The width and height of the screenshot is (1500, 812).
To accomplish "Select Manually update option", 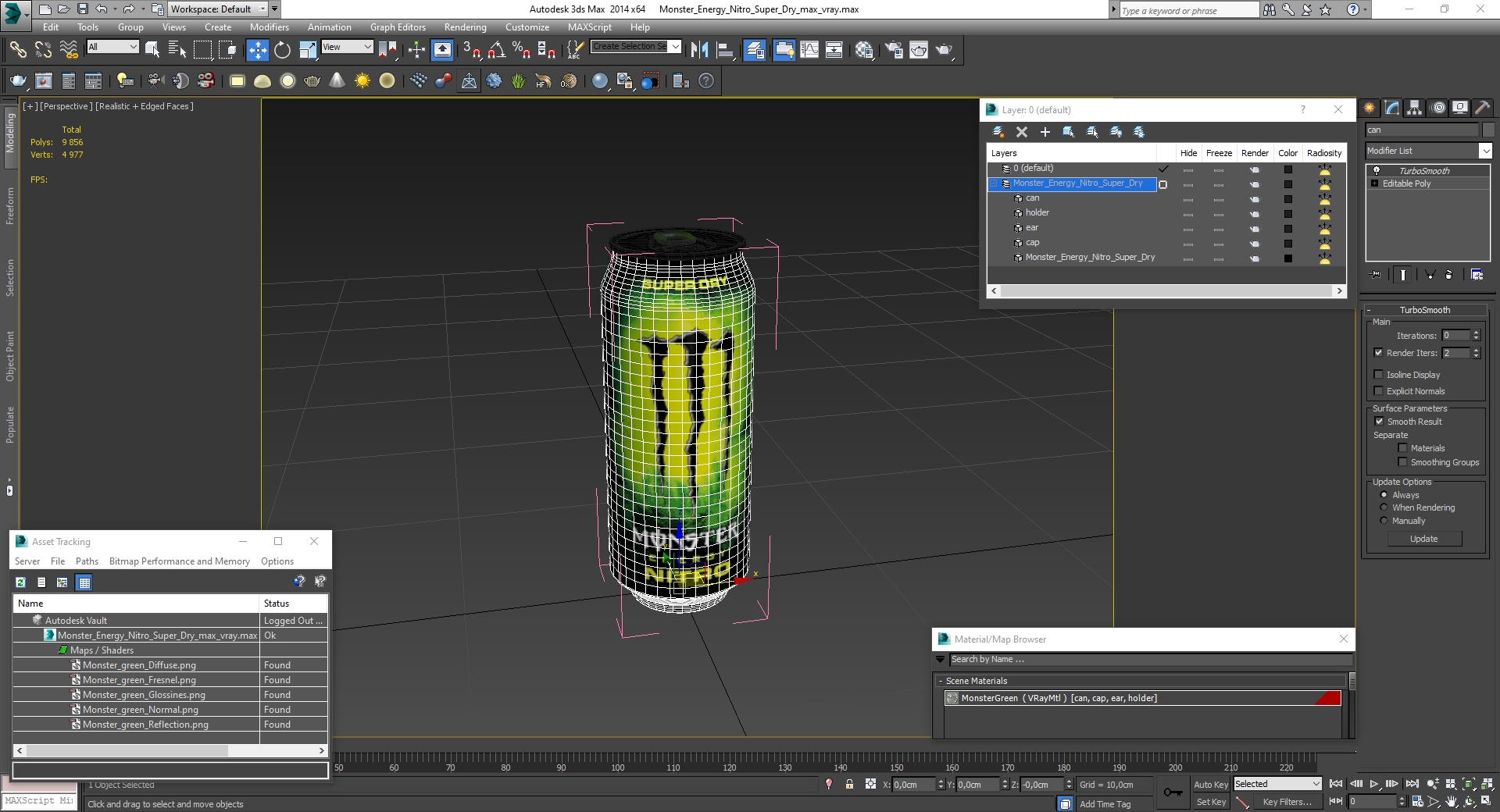I will (x=1384, y=521).
